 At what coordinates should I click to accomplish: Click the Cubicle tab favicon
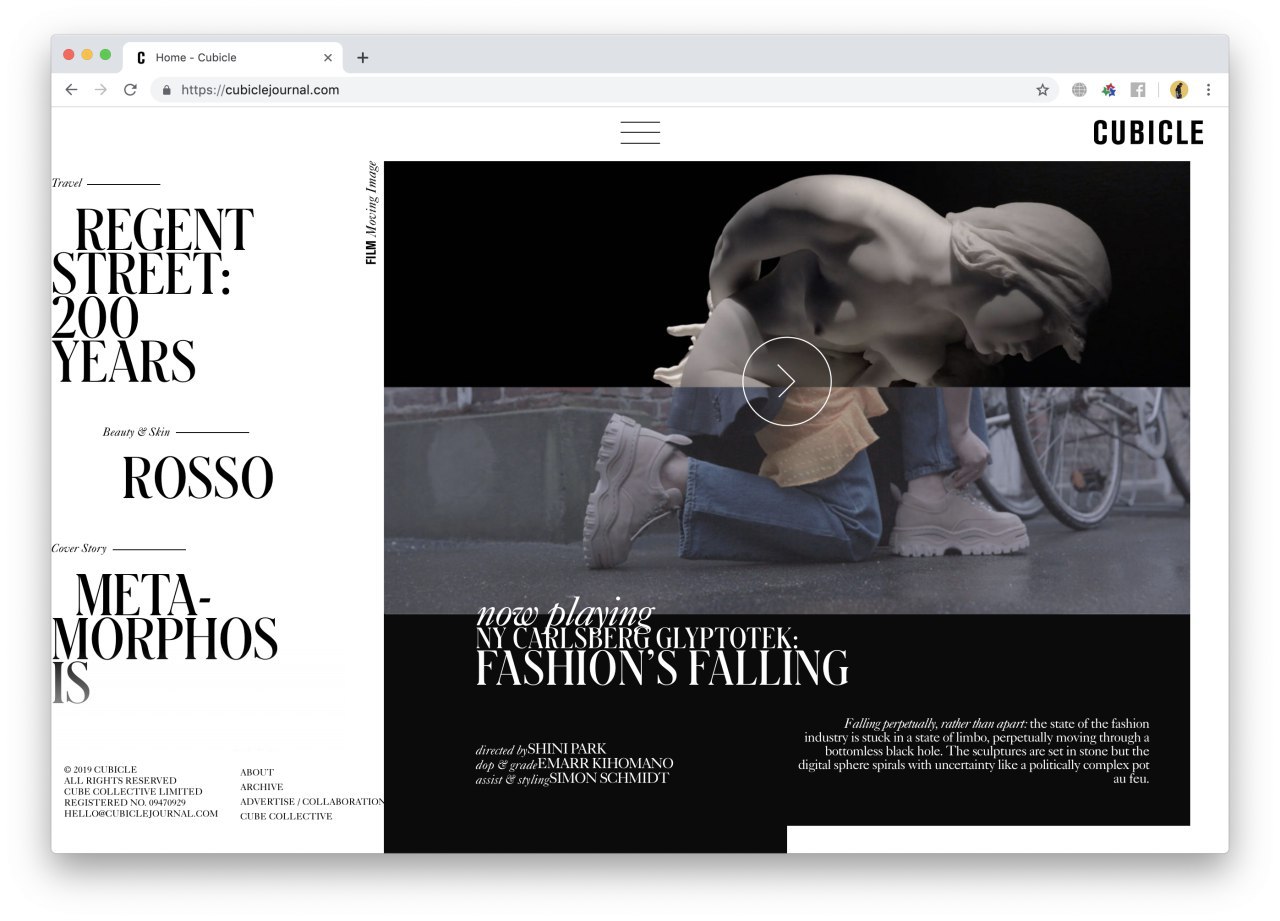pyautogui.click(x=141, y=58)
